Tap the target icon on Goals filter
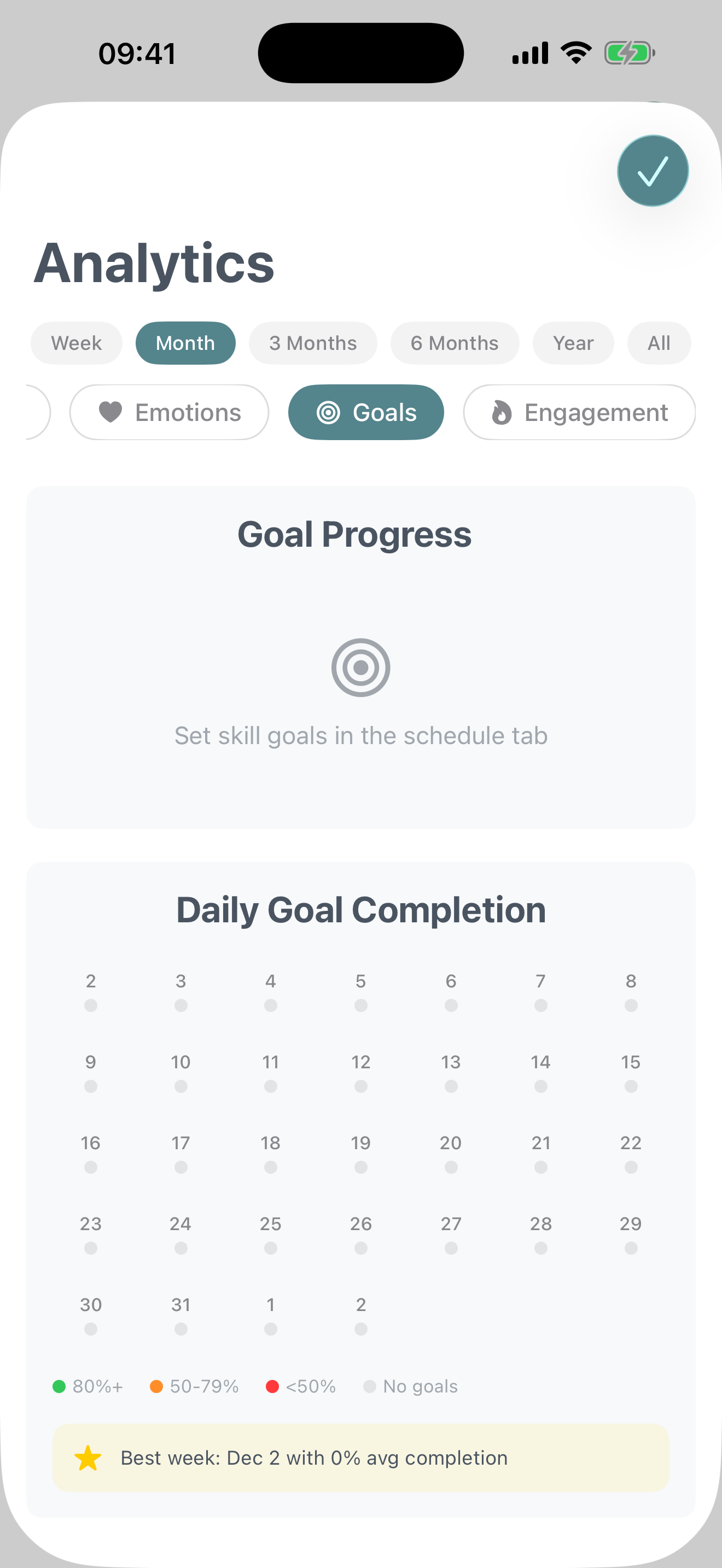The height and width of the screenshot is (1568, 722). [327, 412]
